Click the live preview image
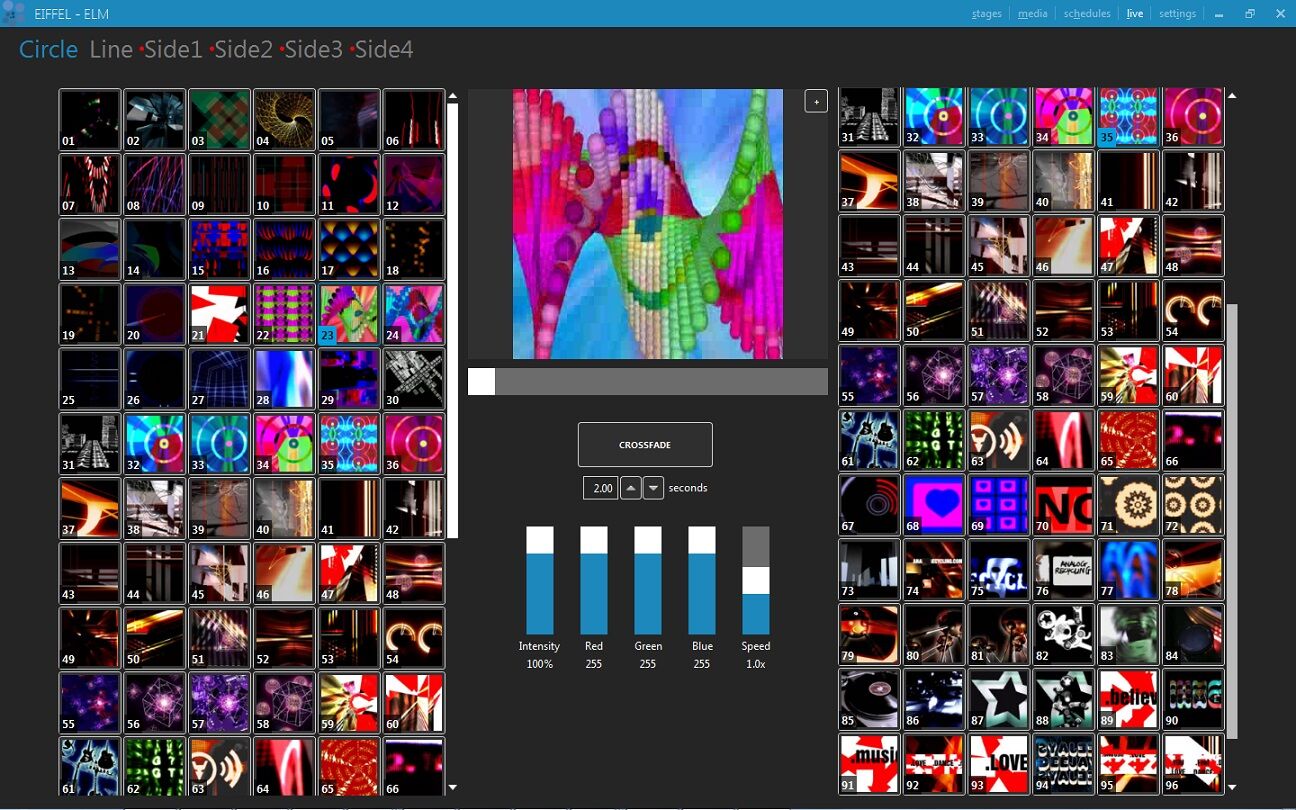The image size is (1296, 810). point(648,224)
